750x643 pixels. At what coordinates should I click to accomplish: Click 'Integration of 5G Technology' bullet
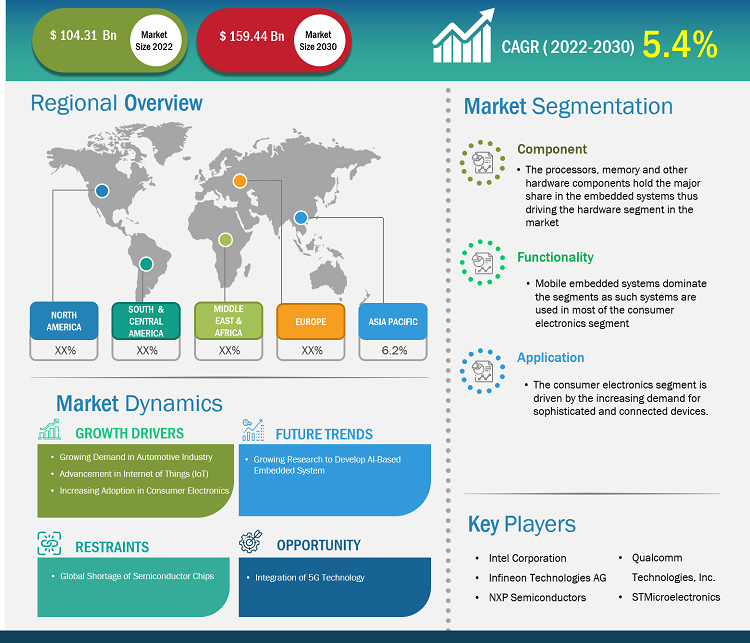point(309,577)
